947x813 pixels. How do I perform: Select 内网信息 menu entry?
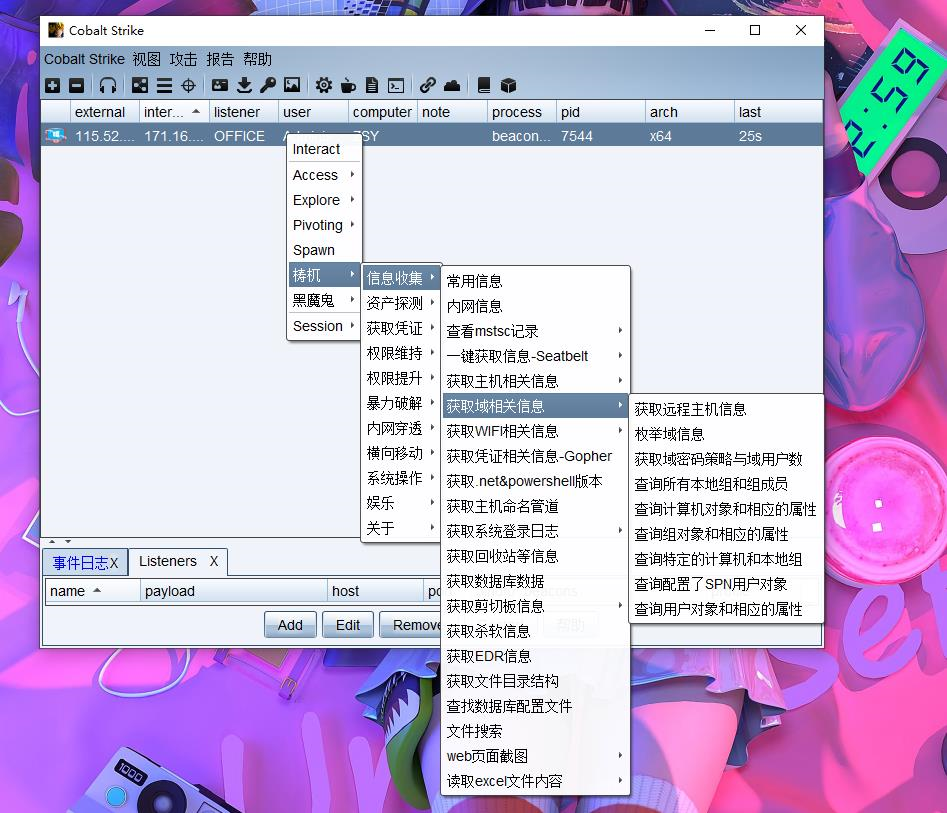tap(535, 306)
